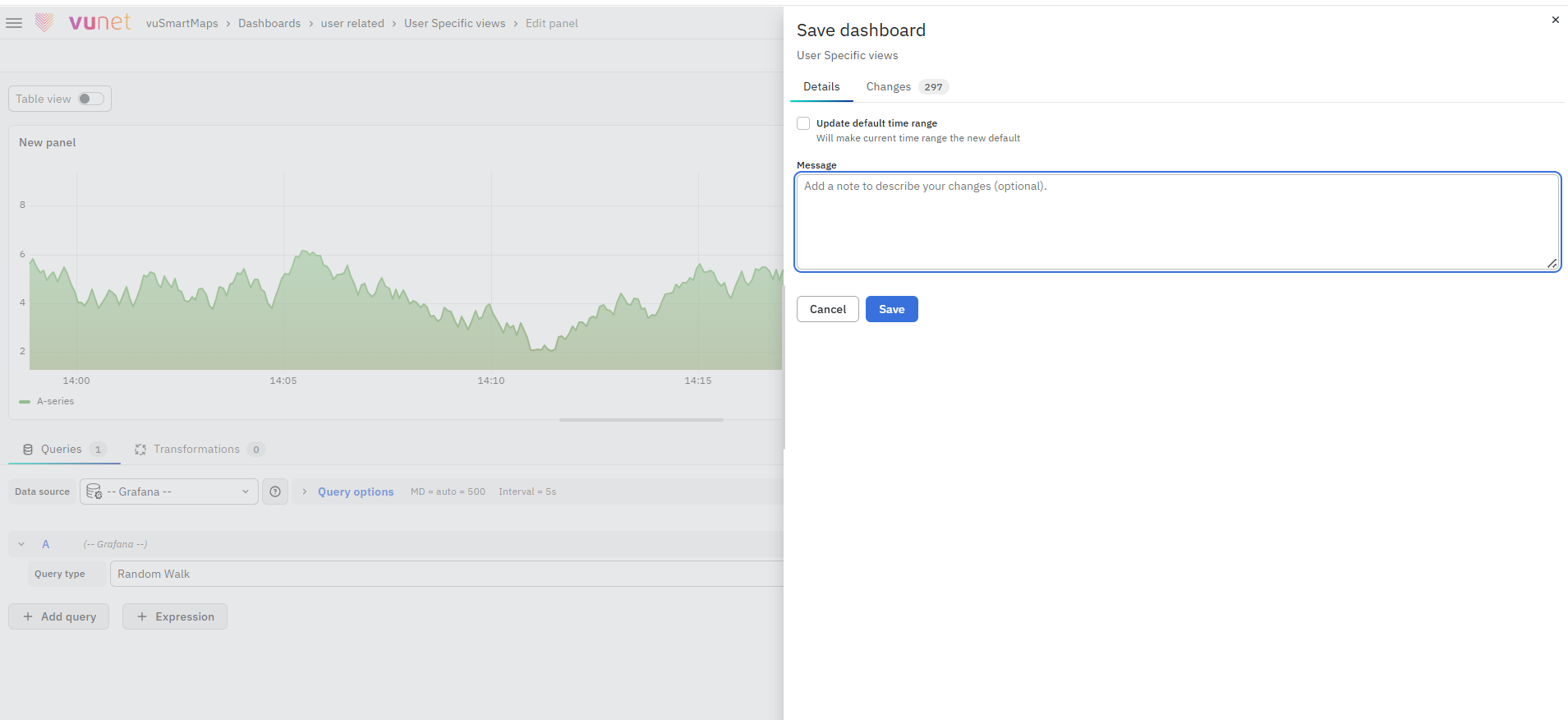Click the Add query button label

69,616
